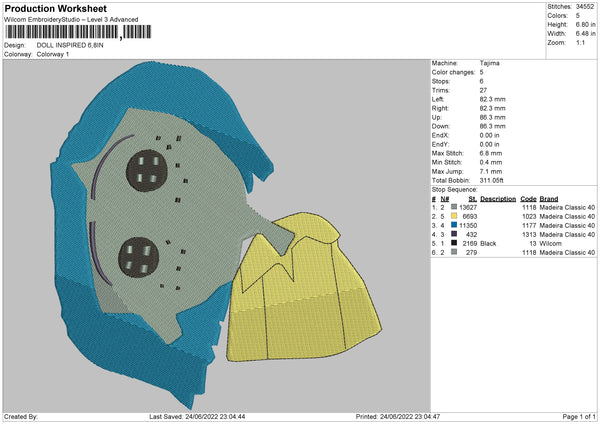Click the embroidered doll design preview
Screen dimensions: 600x424
216,234
